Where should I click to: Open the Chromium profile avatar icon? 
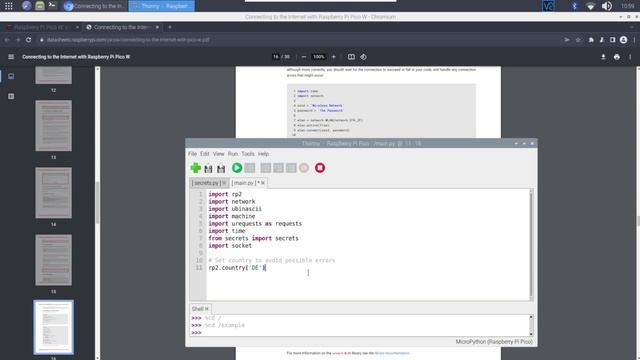click(623, 40)
